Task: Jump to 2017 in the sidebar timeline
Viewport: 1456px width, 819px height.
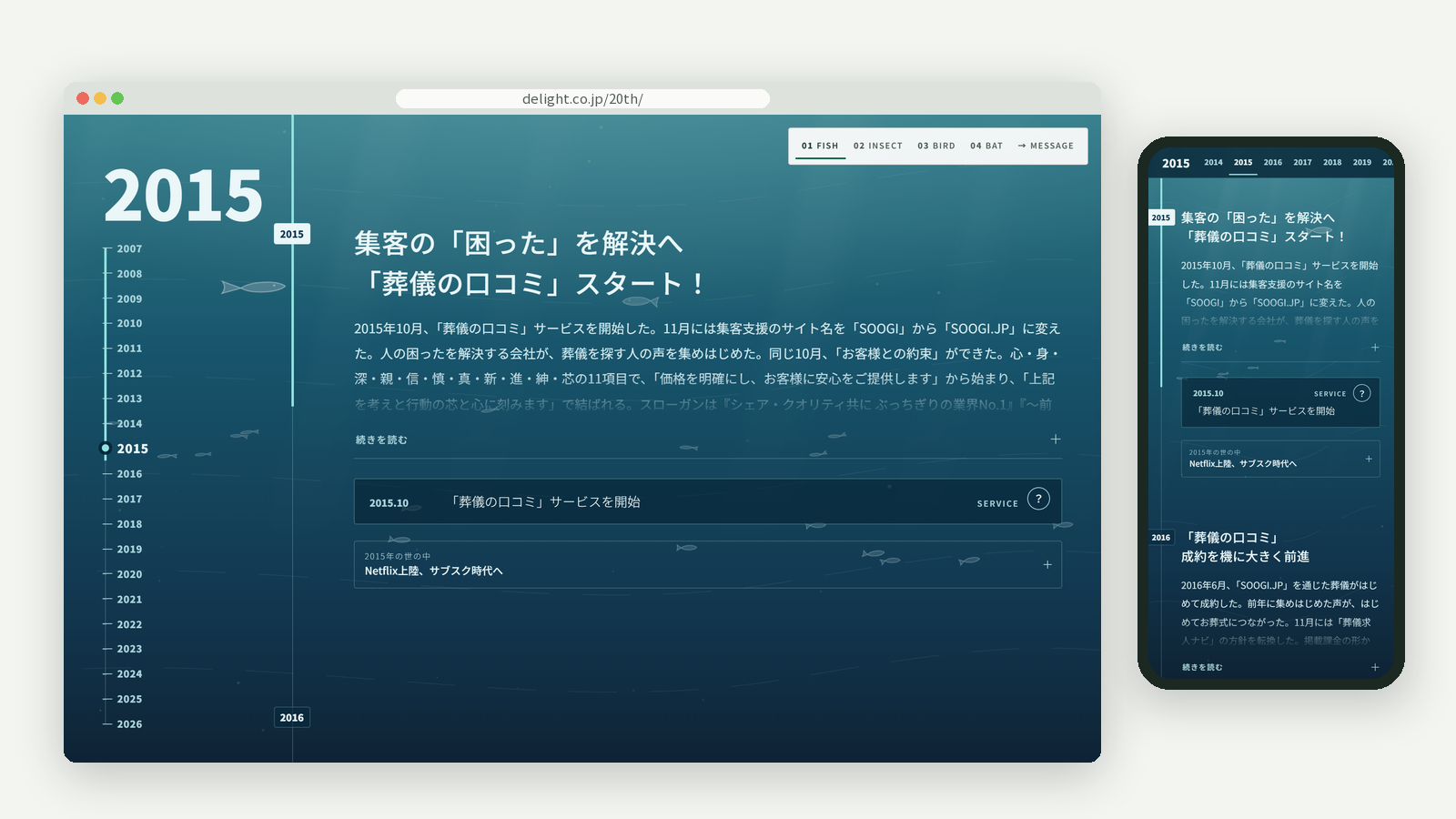Action: click(x=129, y=500)
